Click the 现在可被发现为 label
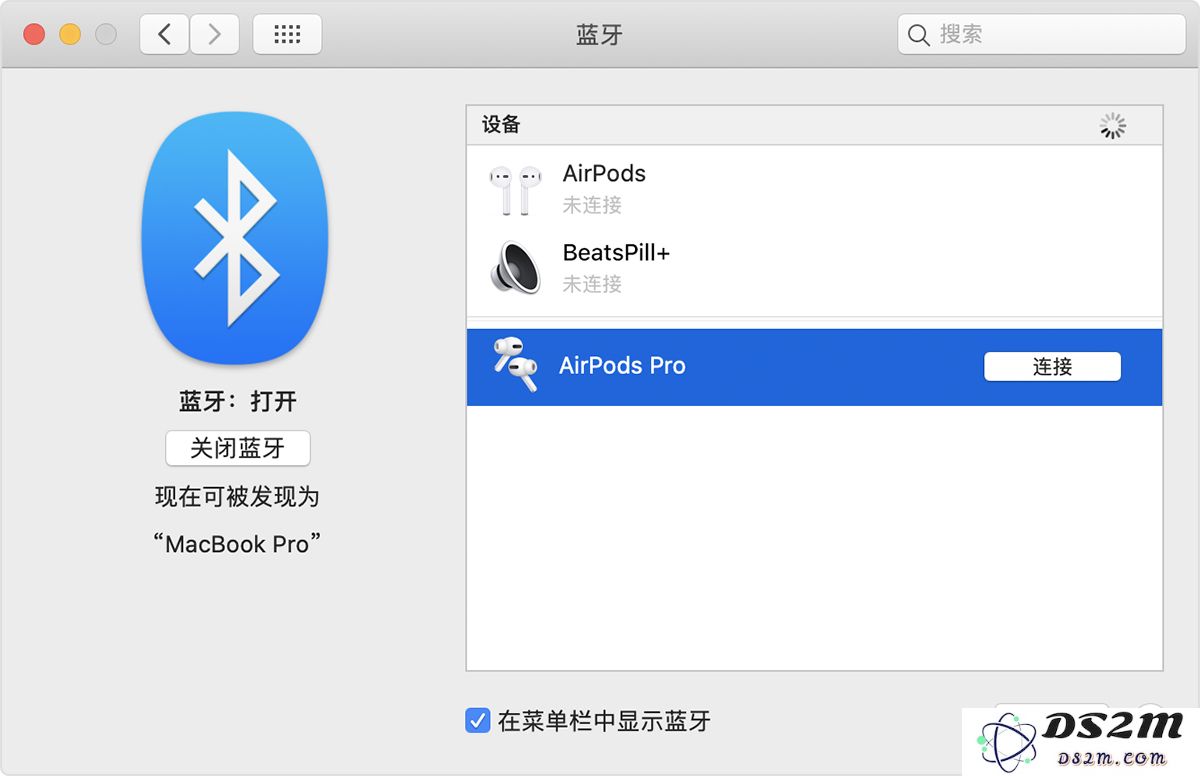 pos(238,496)
